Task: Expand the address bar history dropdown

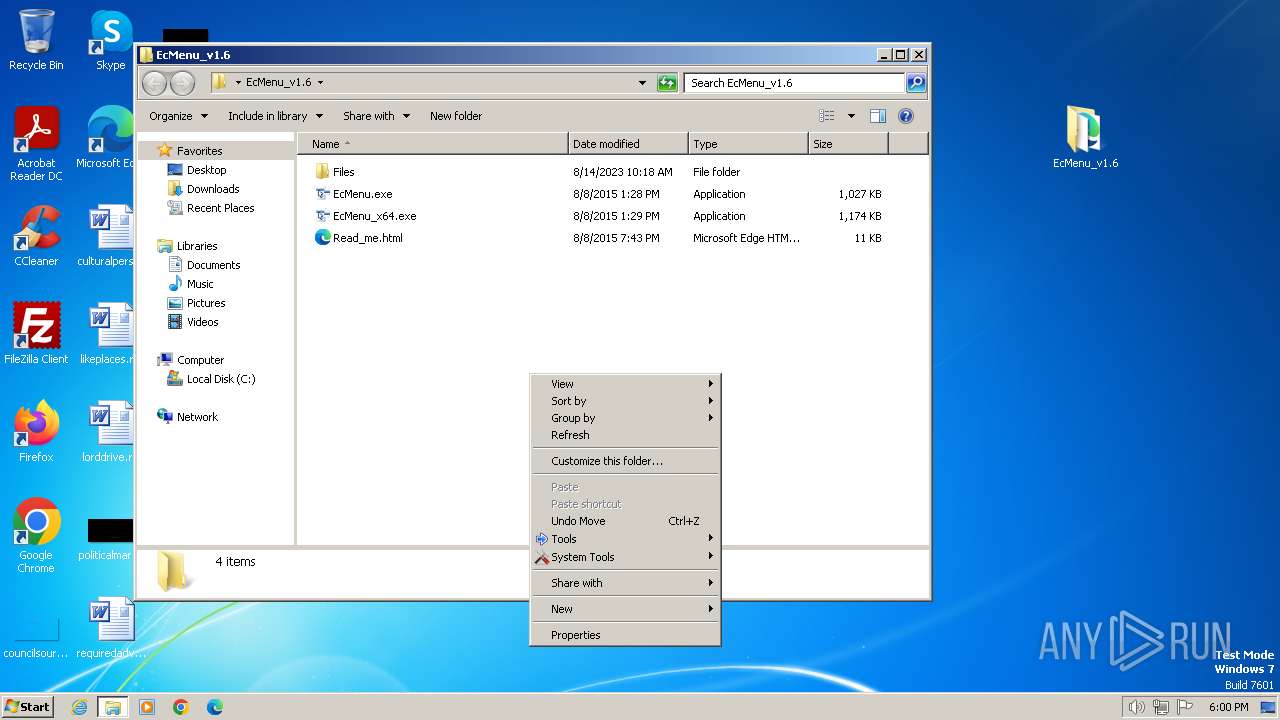Action: (642, 83)
